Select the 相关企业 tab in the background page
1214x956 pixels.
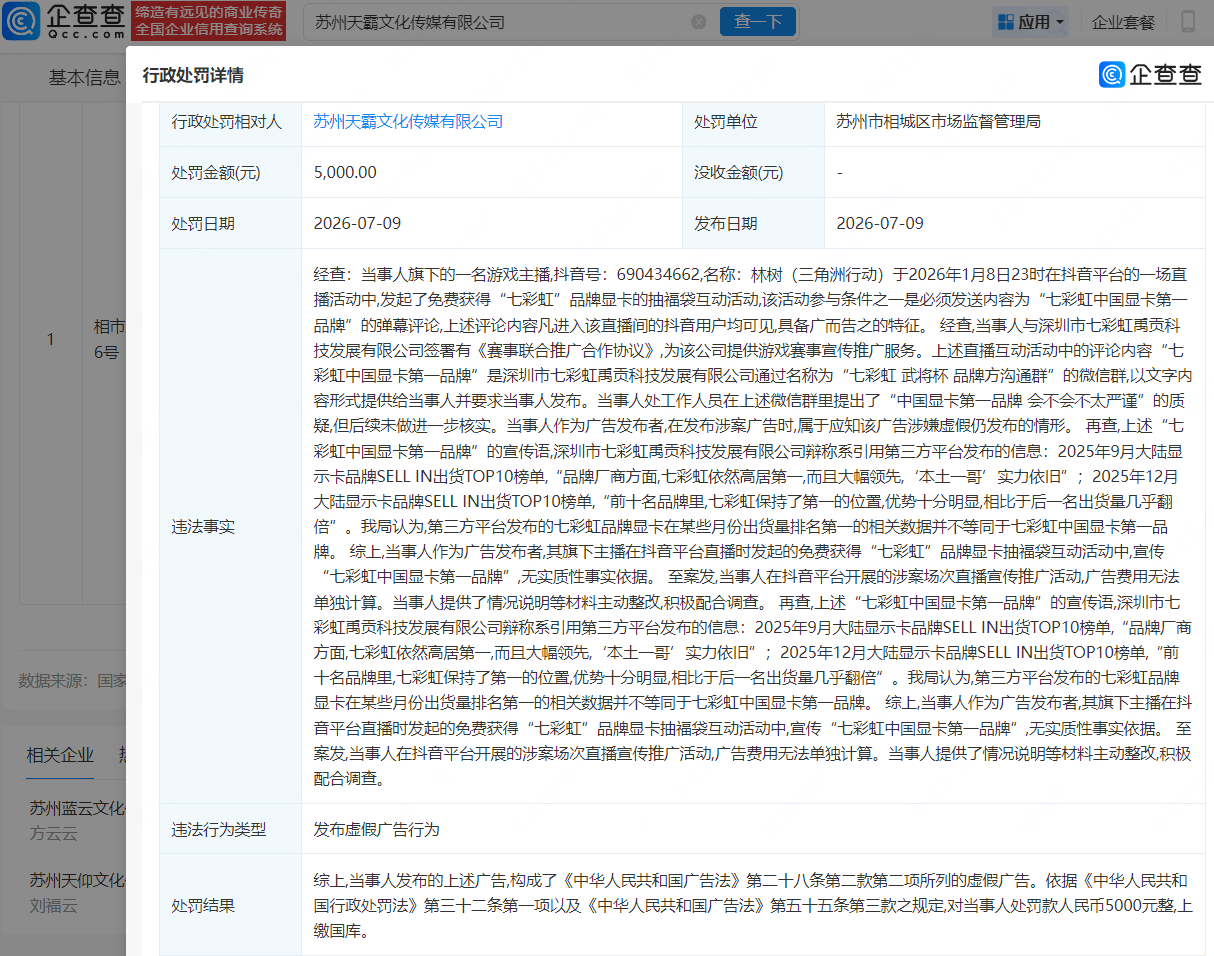[x=60, y=755]
